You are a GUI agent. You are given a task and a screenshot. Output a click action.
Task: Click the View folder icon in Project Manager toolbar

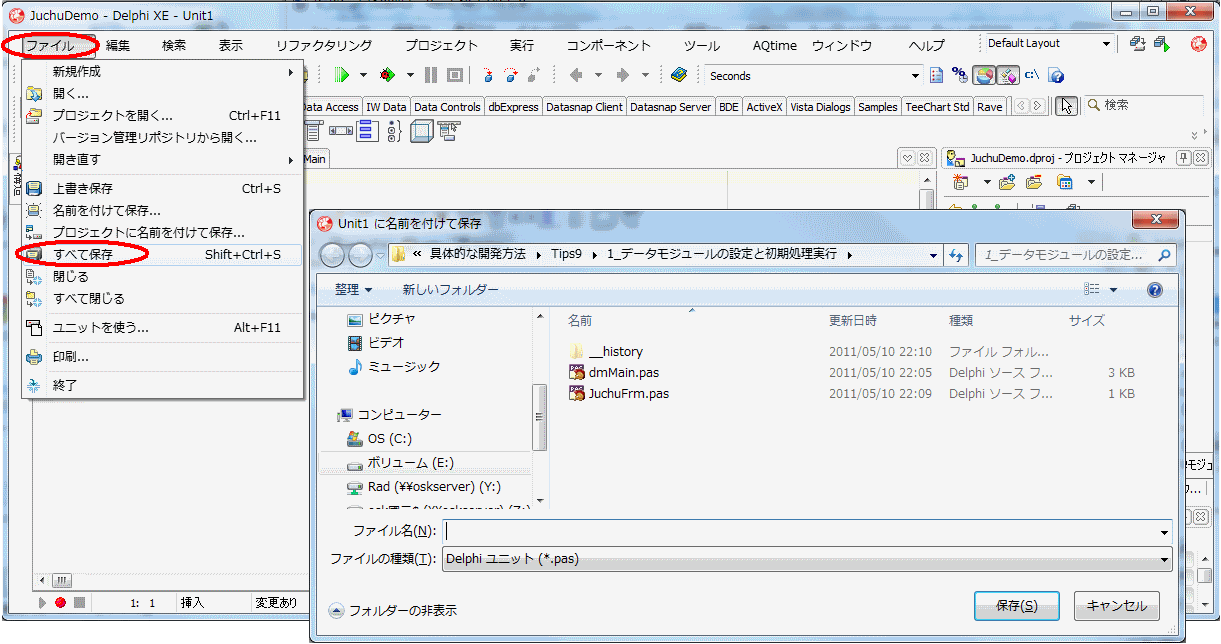(x=1065, y=182)
